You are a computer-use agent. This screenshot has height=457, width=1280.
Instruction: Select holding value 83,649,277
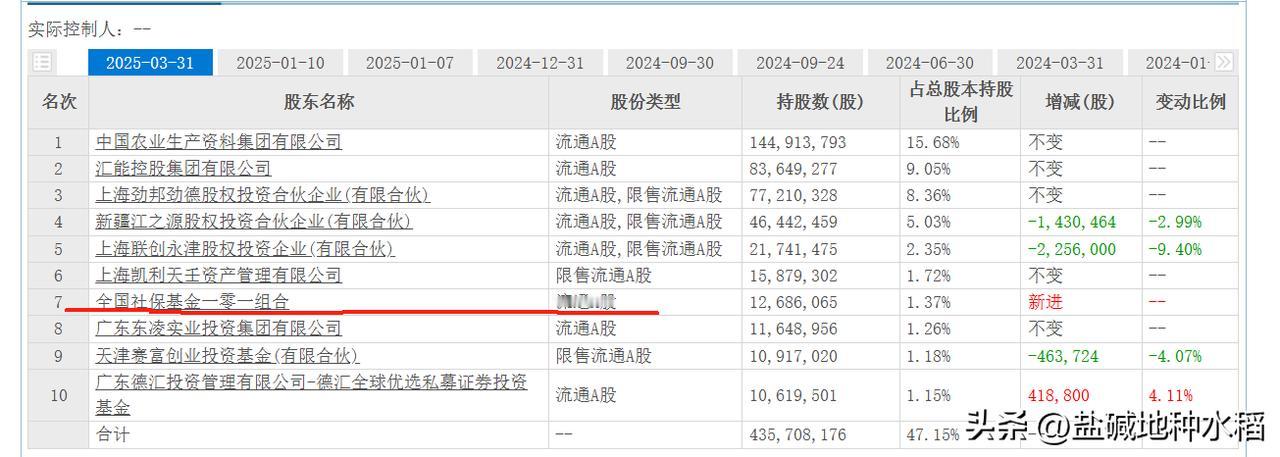pos(793,168)
